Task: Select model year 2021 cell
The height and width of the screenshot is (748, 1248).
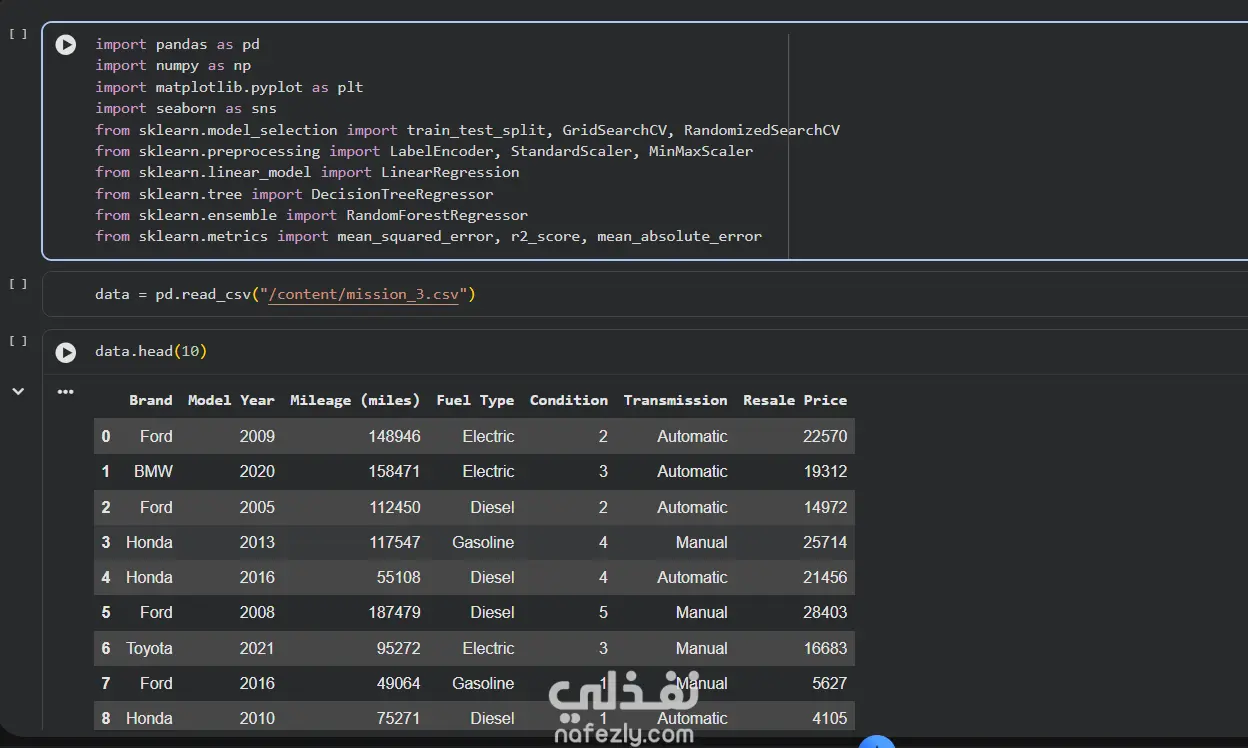Action: click(257, 648)
